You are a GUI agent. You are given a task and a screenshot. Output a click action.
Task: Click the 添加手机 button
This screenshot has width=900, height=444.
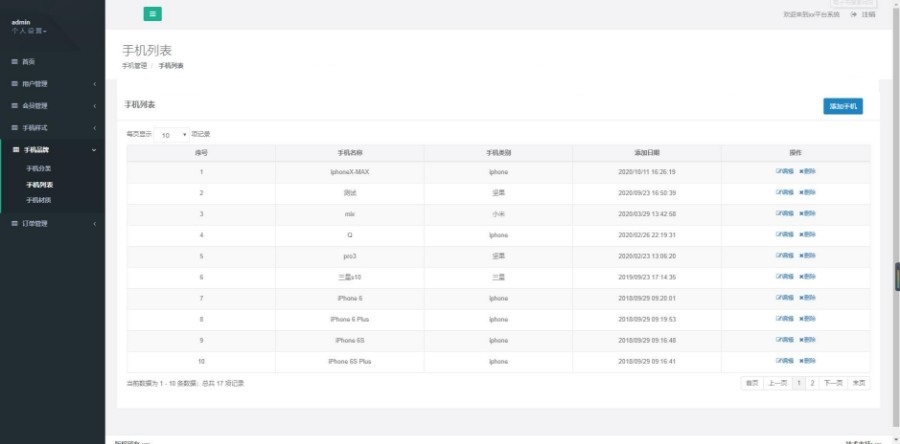(x=843, y=106)
